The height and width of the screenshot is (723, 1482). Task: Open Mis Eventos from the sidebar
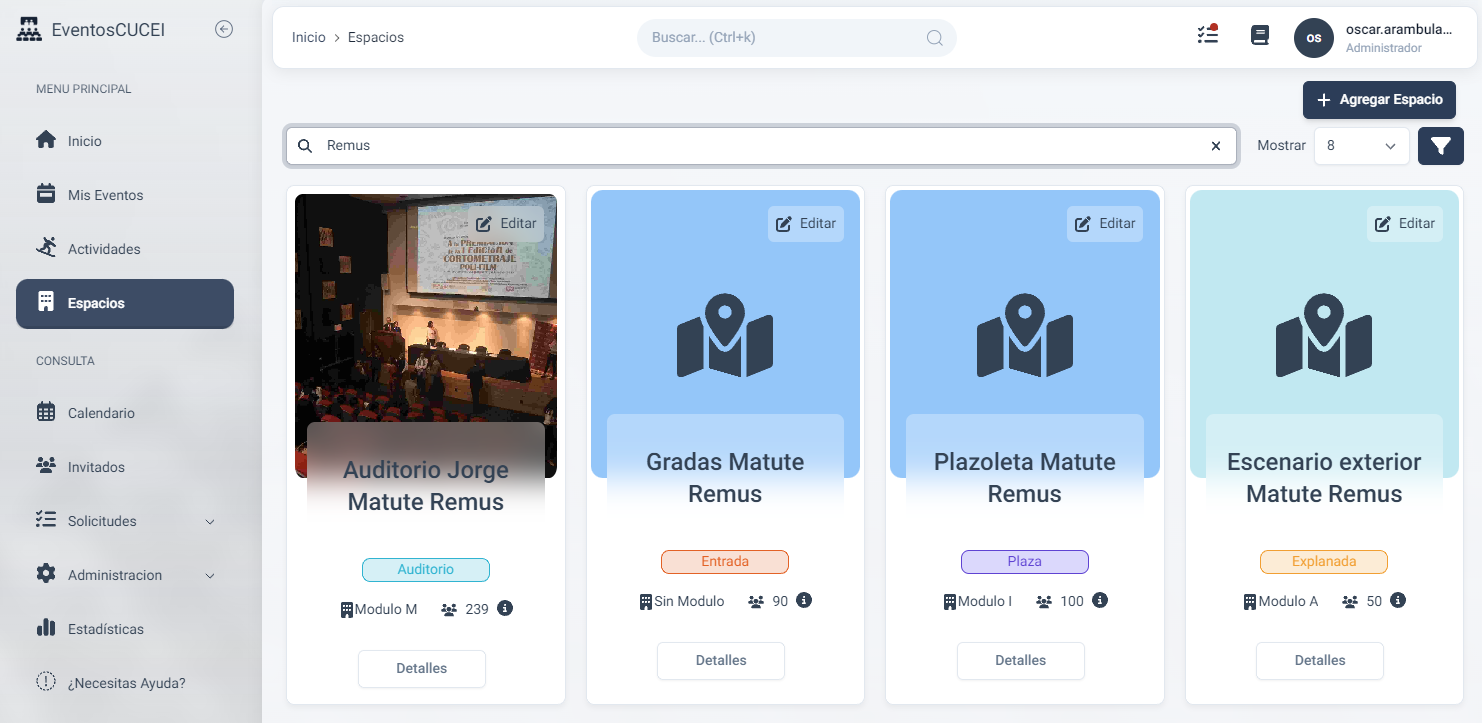point(105,195)
